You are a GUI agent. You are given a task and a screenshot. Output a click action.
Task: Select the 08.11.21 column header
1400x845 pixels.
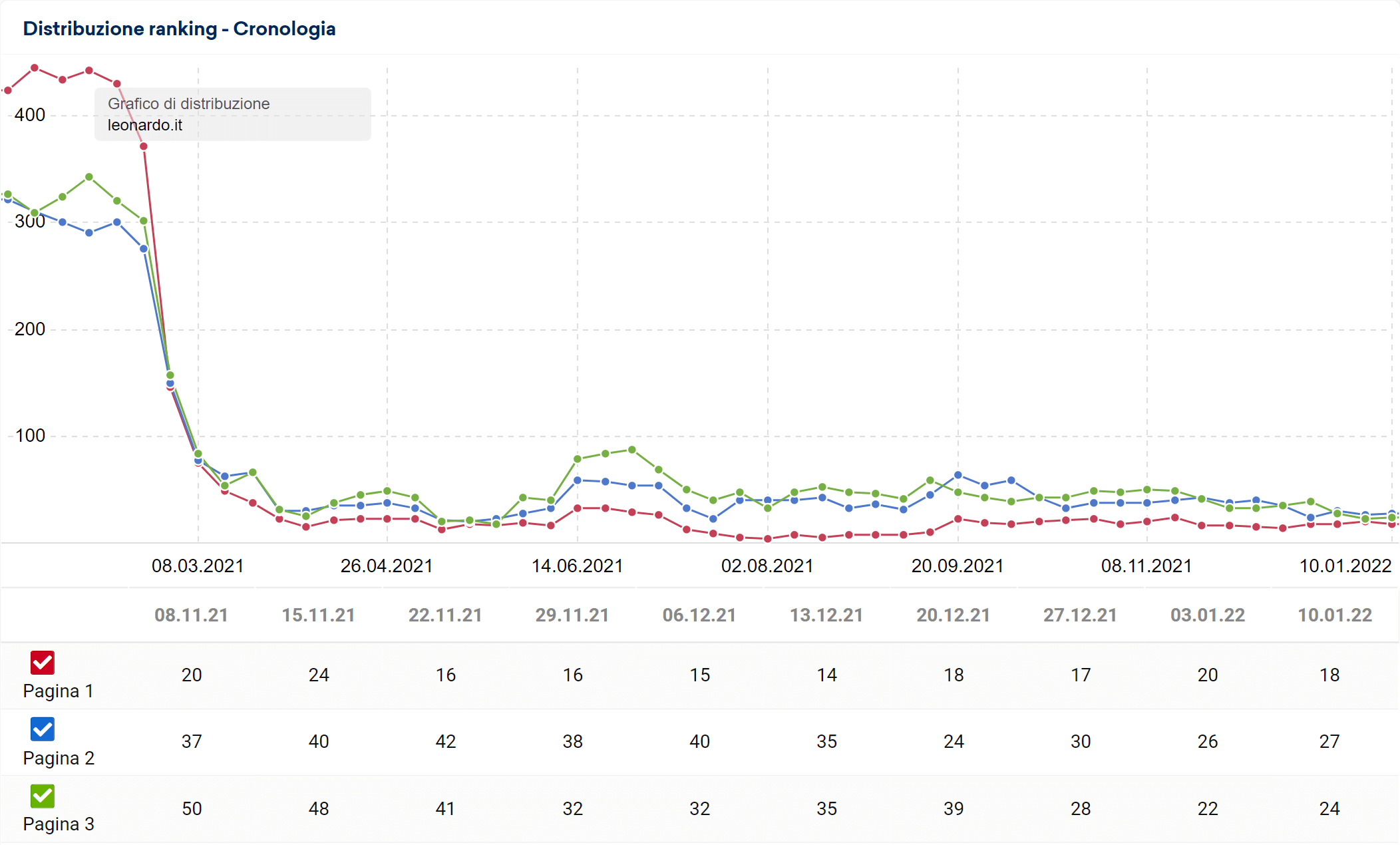coord(192,615)
